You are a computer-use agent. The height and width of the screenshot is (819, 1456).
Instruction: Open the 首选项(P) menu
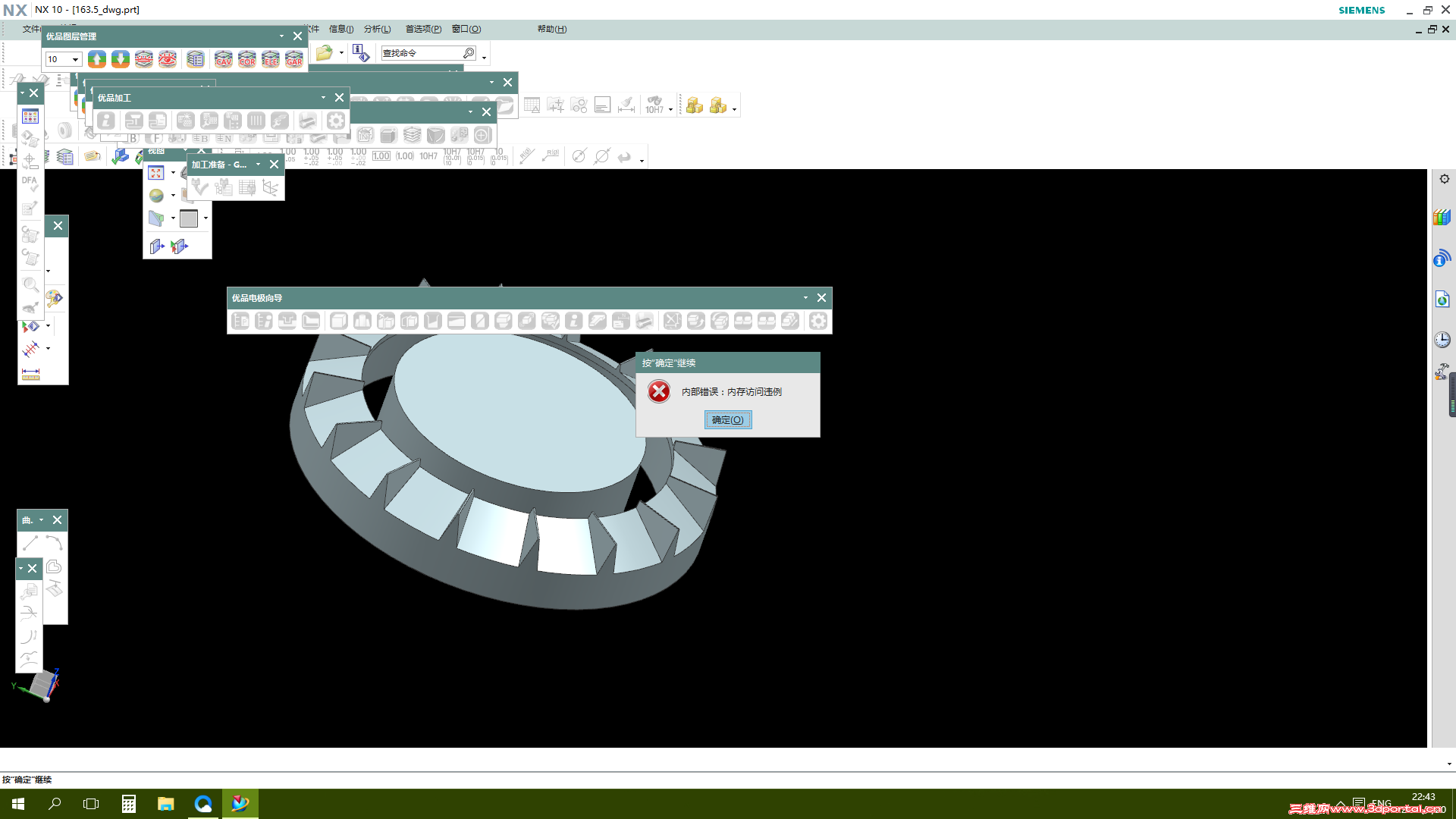tap(422, 29)
